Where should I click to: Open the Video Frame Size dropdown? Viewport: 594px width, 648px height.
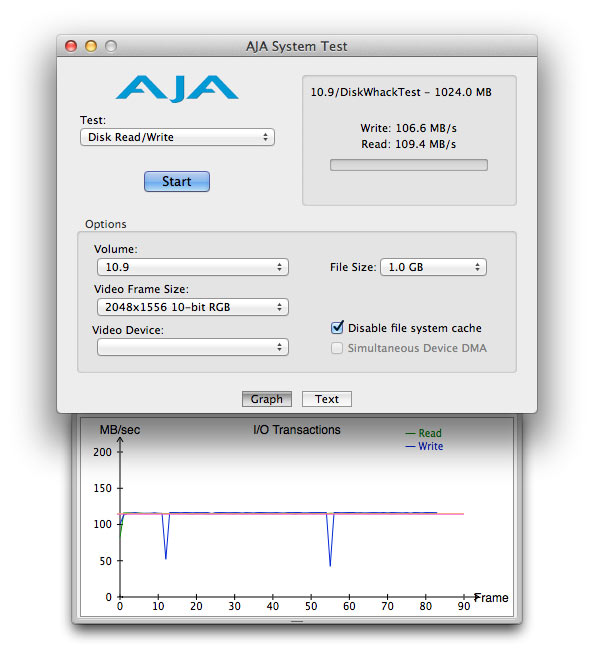tap(193, 307)
